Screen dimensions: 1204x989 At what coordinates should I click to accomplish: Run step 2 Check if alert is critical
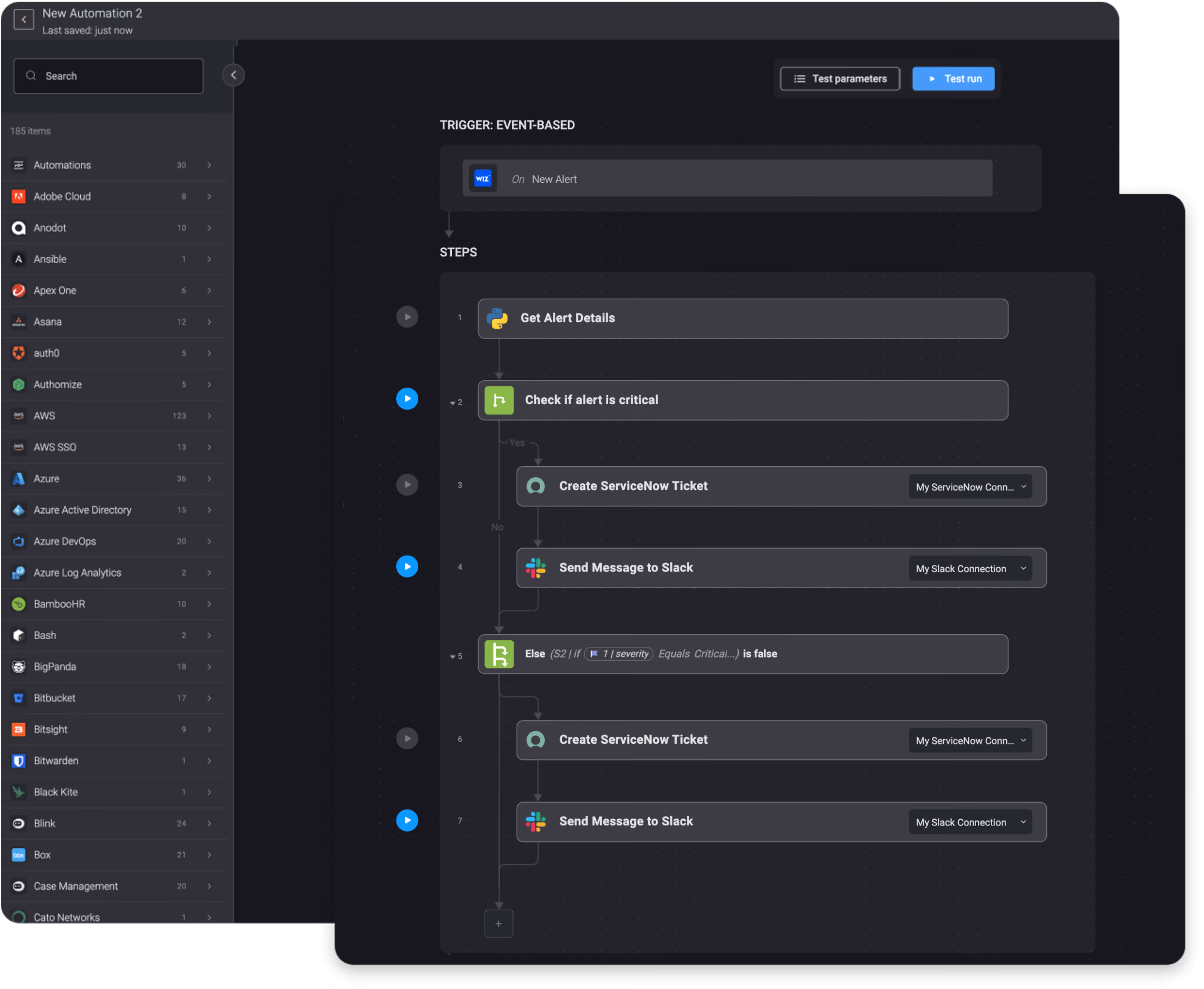click(408, 400)
